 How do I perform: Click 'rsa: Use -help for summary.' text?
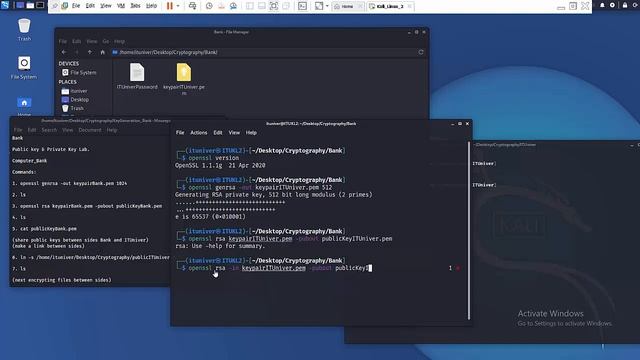(x=220, y=246)
